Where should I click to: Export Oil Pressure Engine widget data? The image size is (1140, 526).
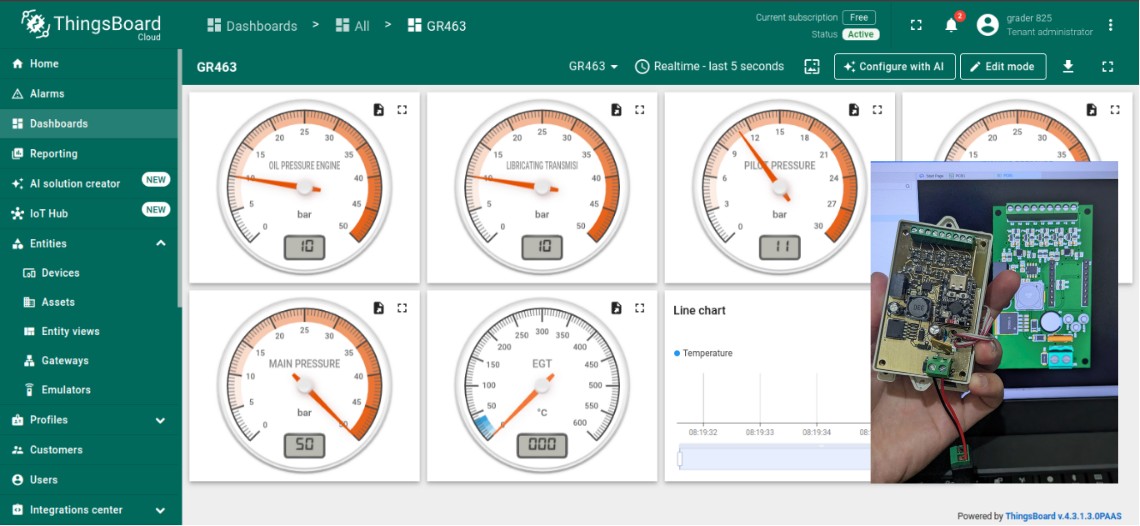pos(379,110)
